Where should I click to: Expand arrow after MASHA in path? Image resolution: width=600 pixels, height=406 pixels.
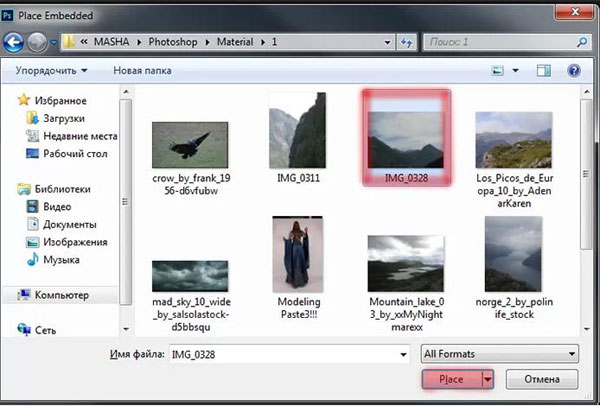click(x=139, y=42)
